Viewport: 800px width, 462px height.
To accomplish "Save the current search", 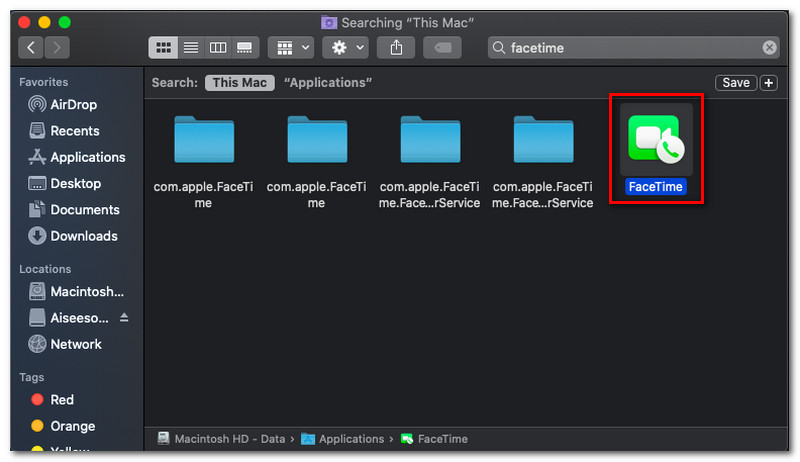I will [736, 83].
